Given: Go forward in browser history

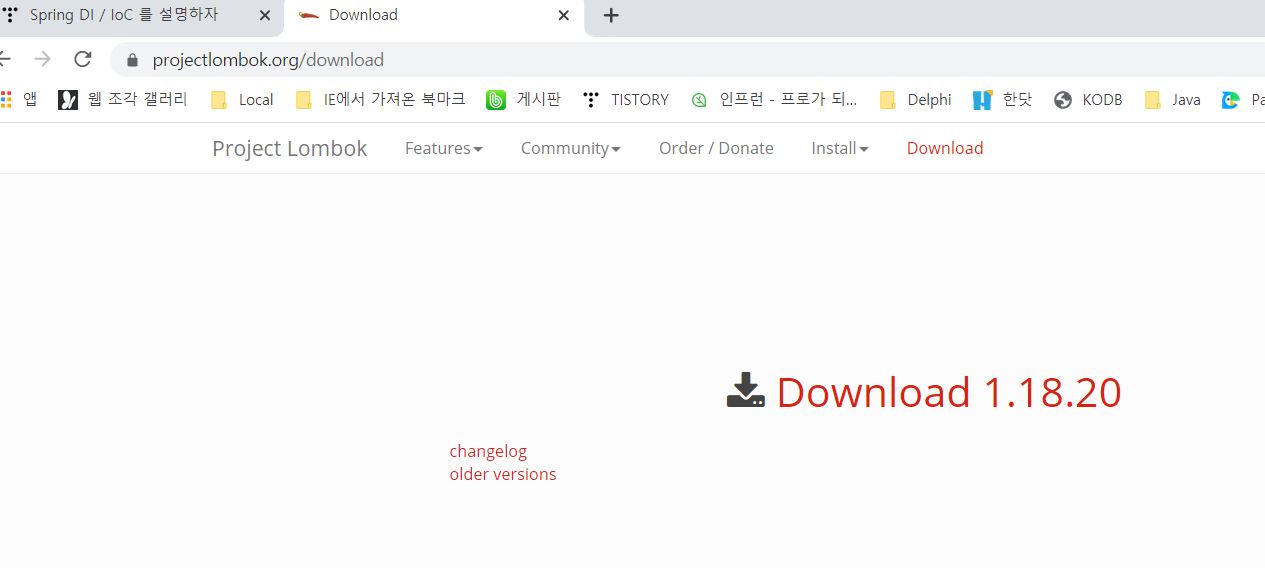Looking at the screenshot, I should pos(42,59).
